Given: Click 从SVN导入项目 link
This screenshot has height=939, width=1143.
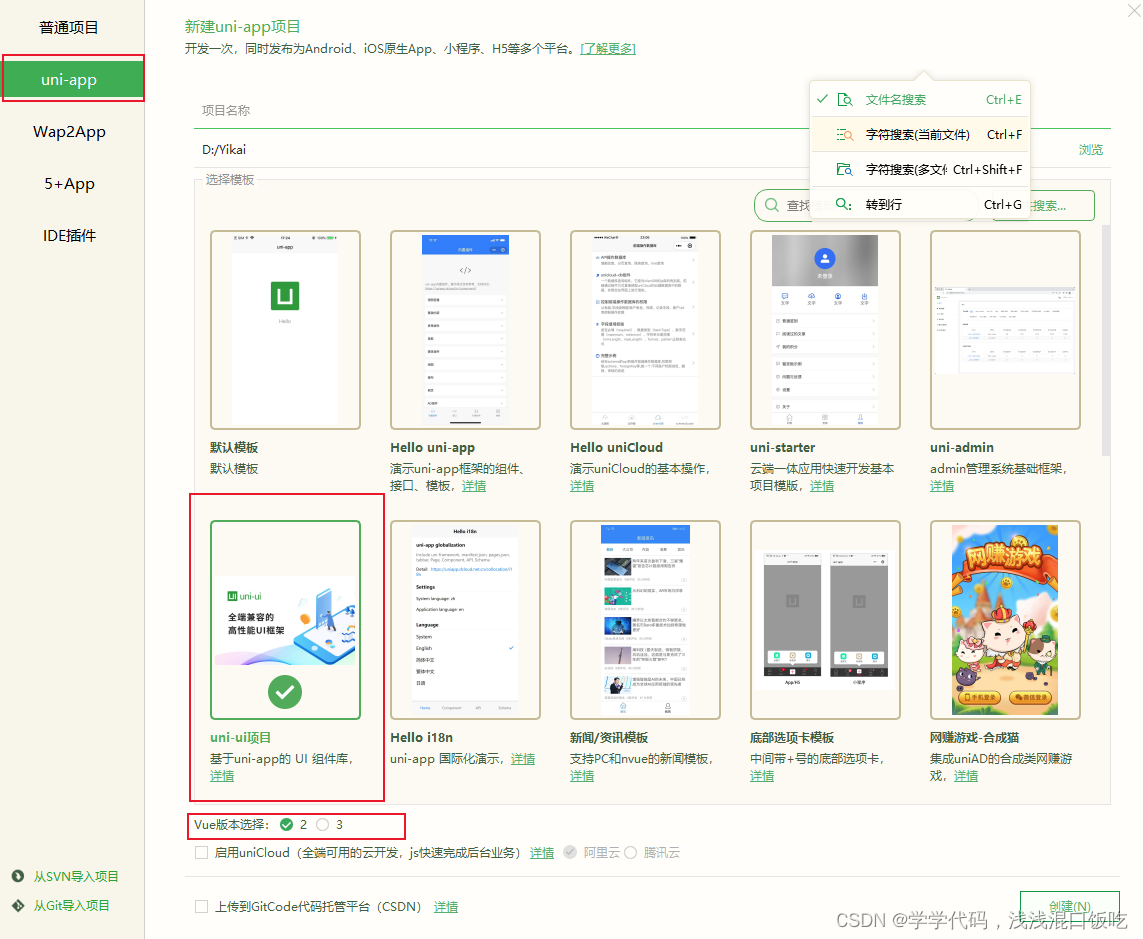Looking at the screenshot, I should (76, 876).
